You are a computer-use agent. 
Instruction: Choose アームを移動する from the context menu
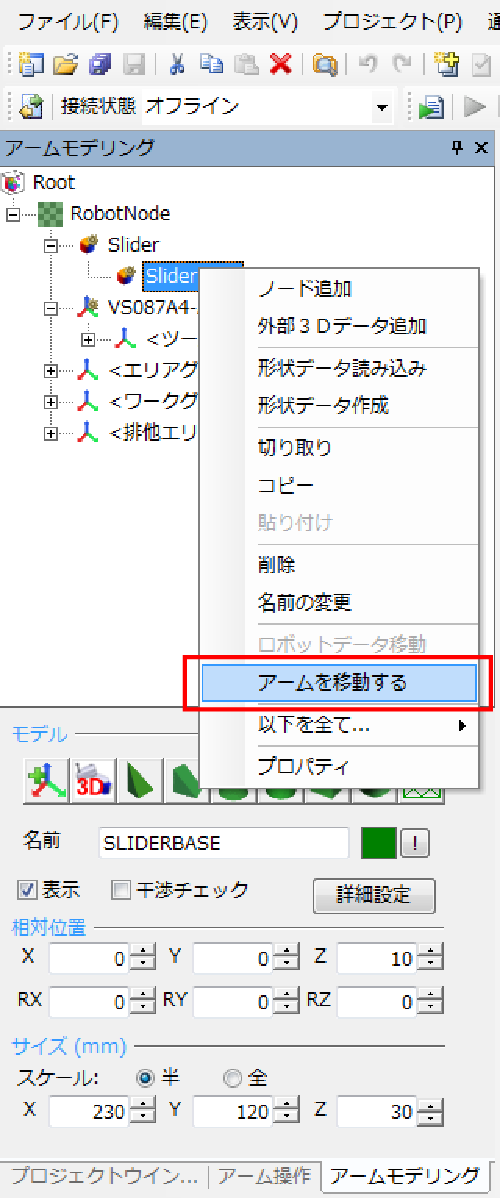339,683
